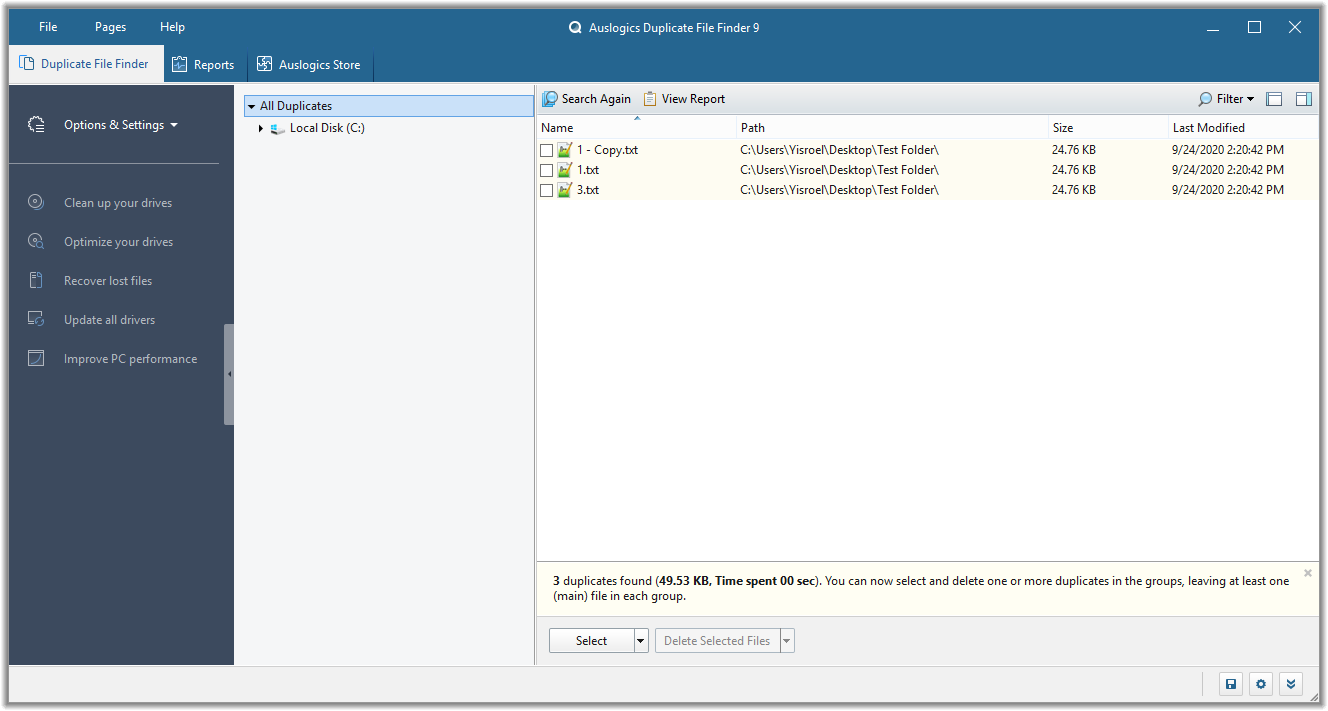Open the Pages menu
Viewport: 1328px width, 711px height.
coord(110,27)
